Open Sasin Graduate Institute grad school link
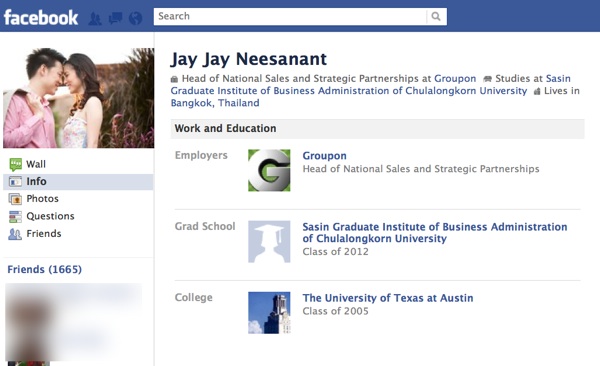Screen dimensions: 600x366 (x=435, y=233)
